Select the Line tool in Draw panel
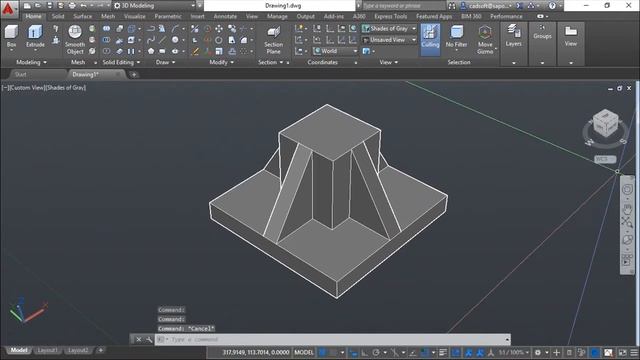The width and height of the screenshot is (640, 360). (x=162, y=40)
